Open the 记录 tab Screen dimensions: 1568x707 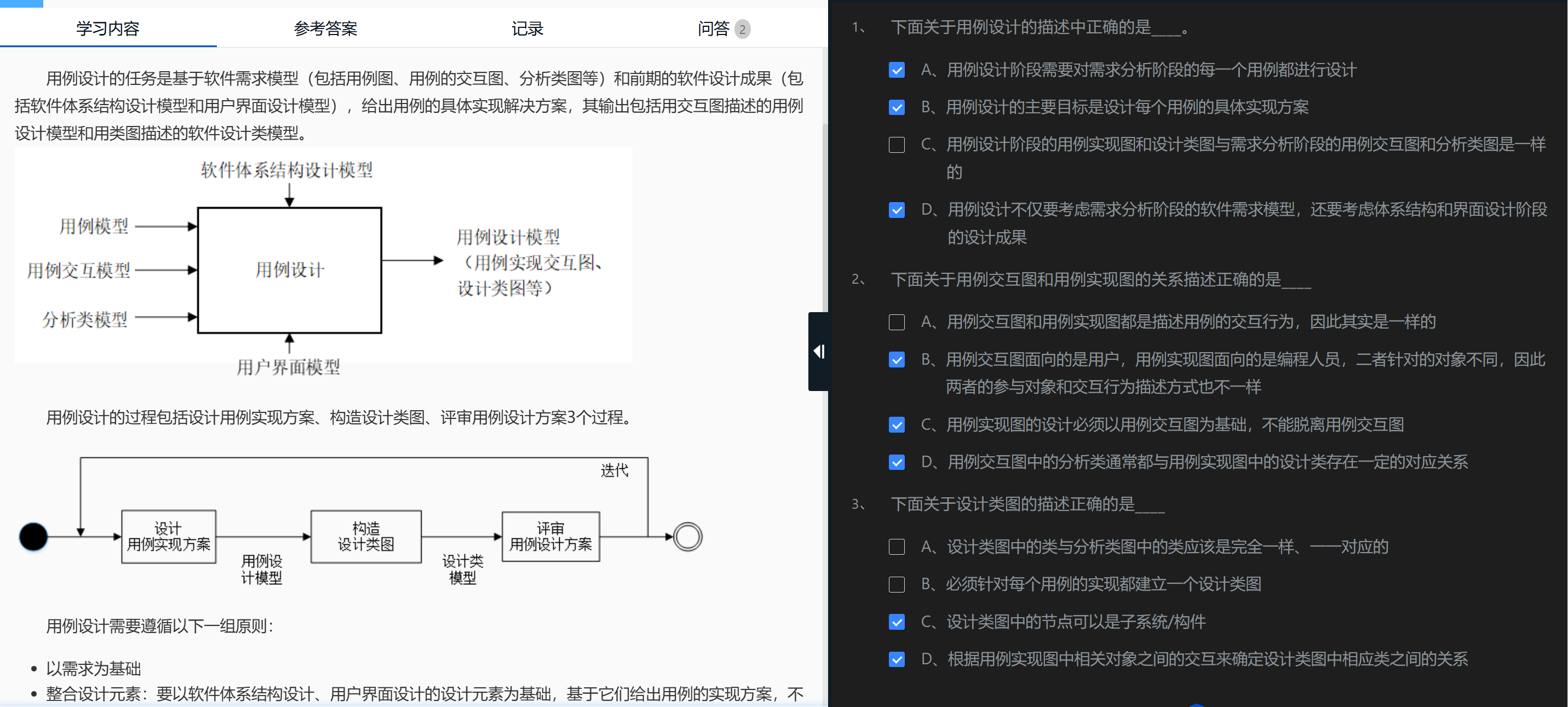coord(527,28)
